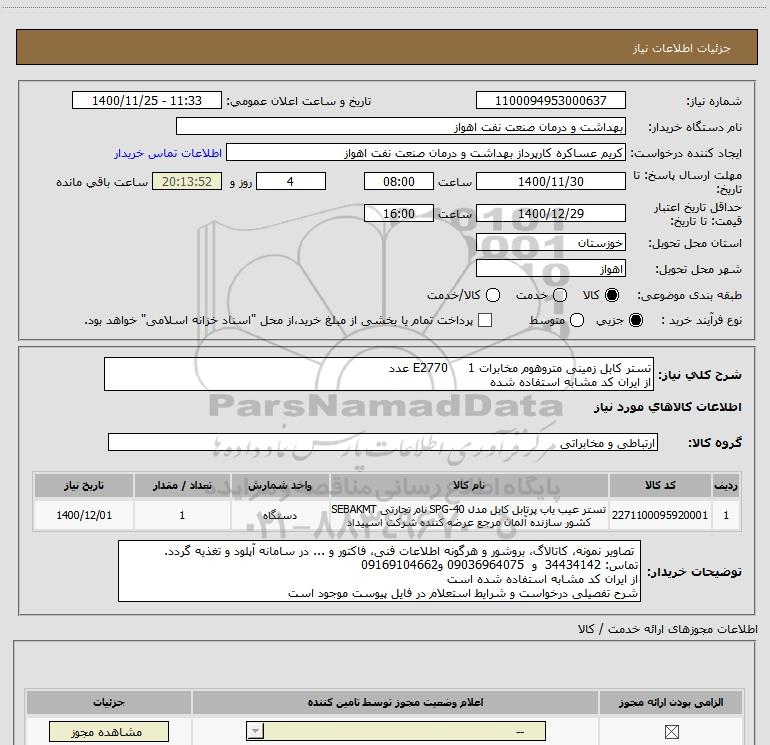
Task: Click the item name cell SPG-40 SEBAKMT
Action: tap(469, 515)
